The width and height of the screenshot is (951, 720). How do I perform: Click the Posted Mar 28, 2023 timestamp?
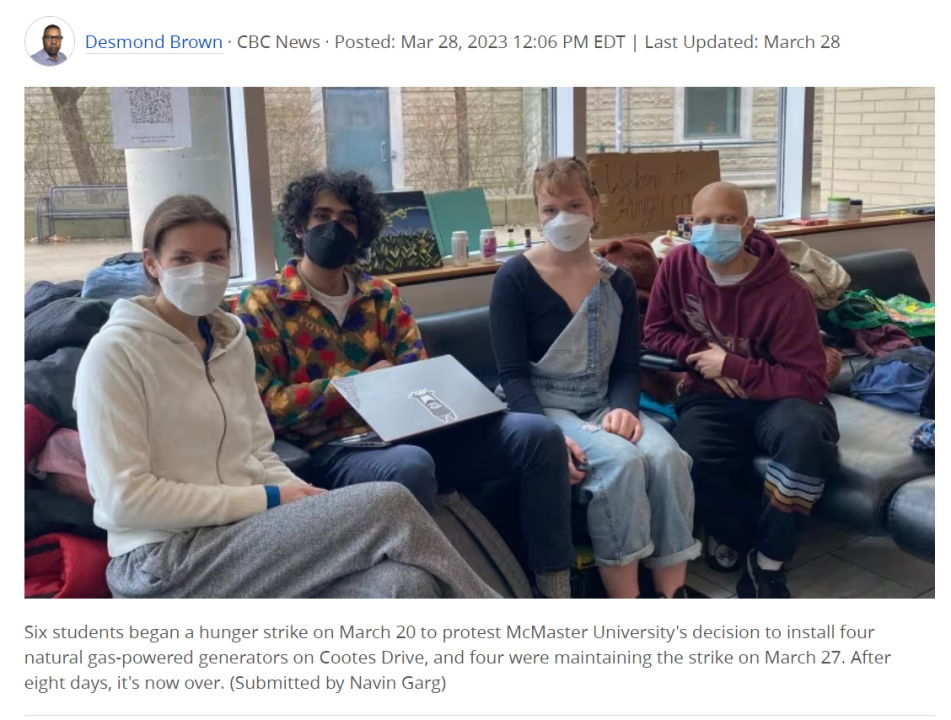480,42
